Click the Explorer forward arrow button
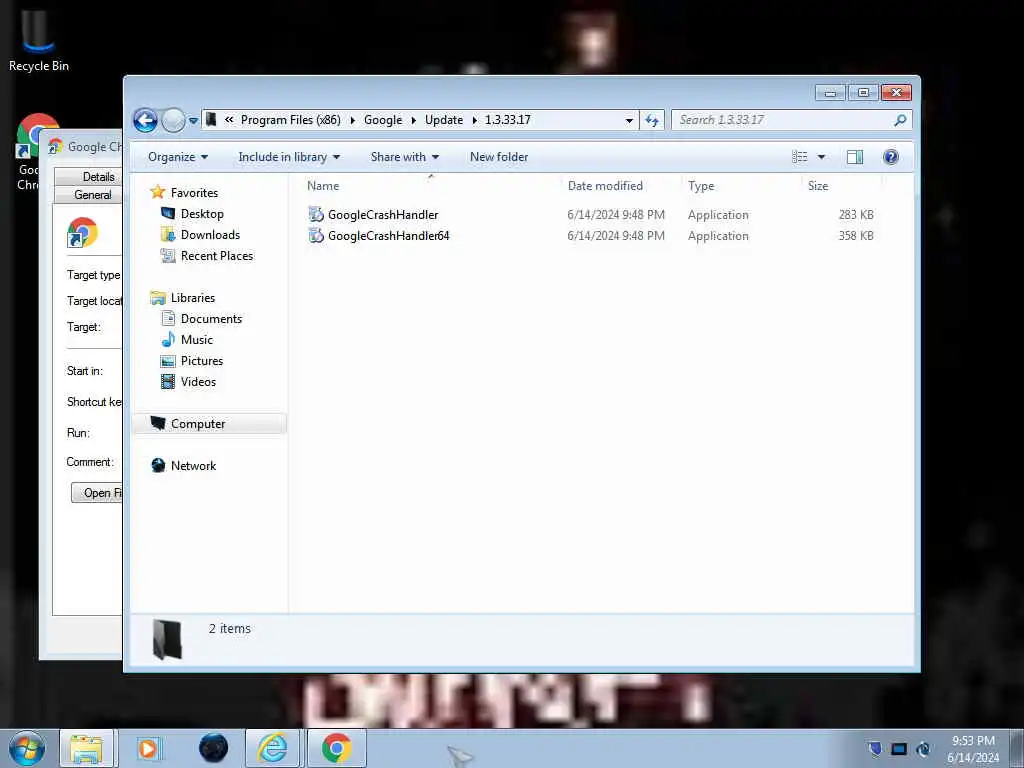 [x=173, y=120]
